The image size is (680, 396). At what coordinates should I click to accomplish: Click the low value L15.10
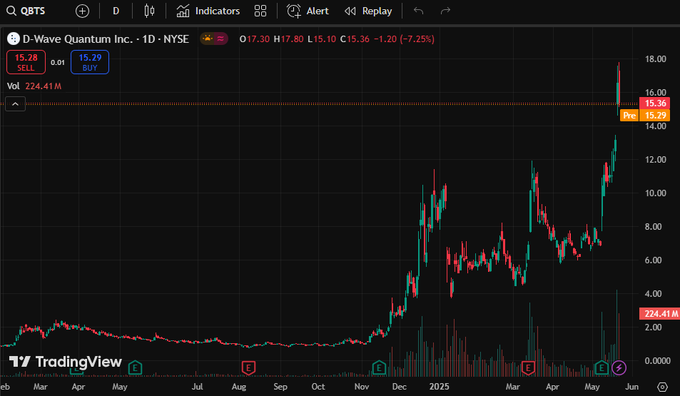pyautogui.click(x=321, y=39)
